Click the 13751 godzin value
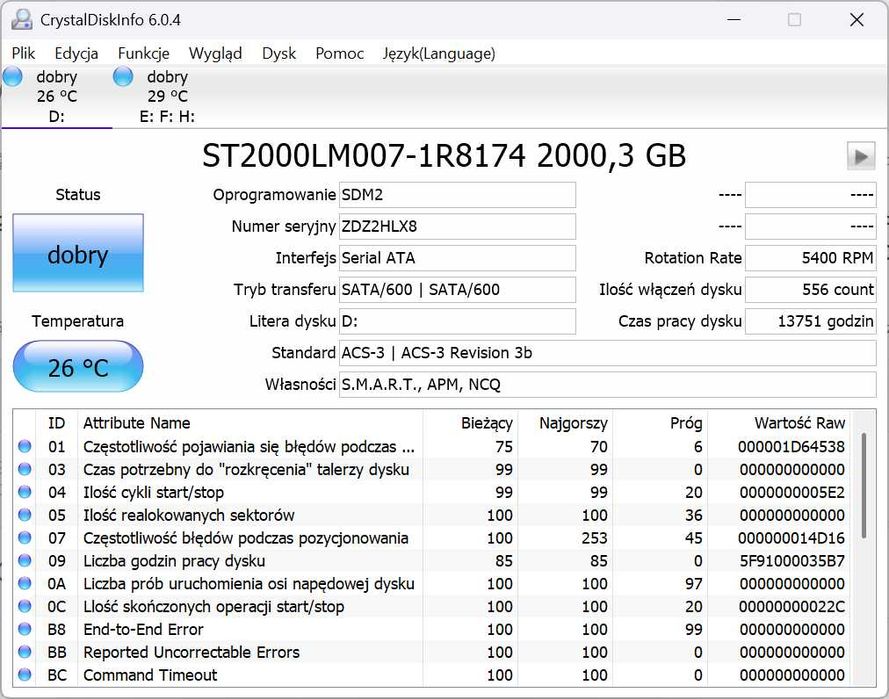The height and width of the screenshot is (699, 889). click(811, 321)
